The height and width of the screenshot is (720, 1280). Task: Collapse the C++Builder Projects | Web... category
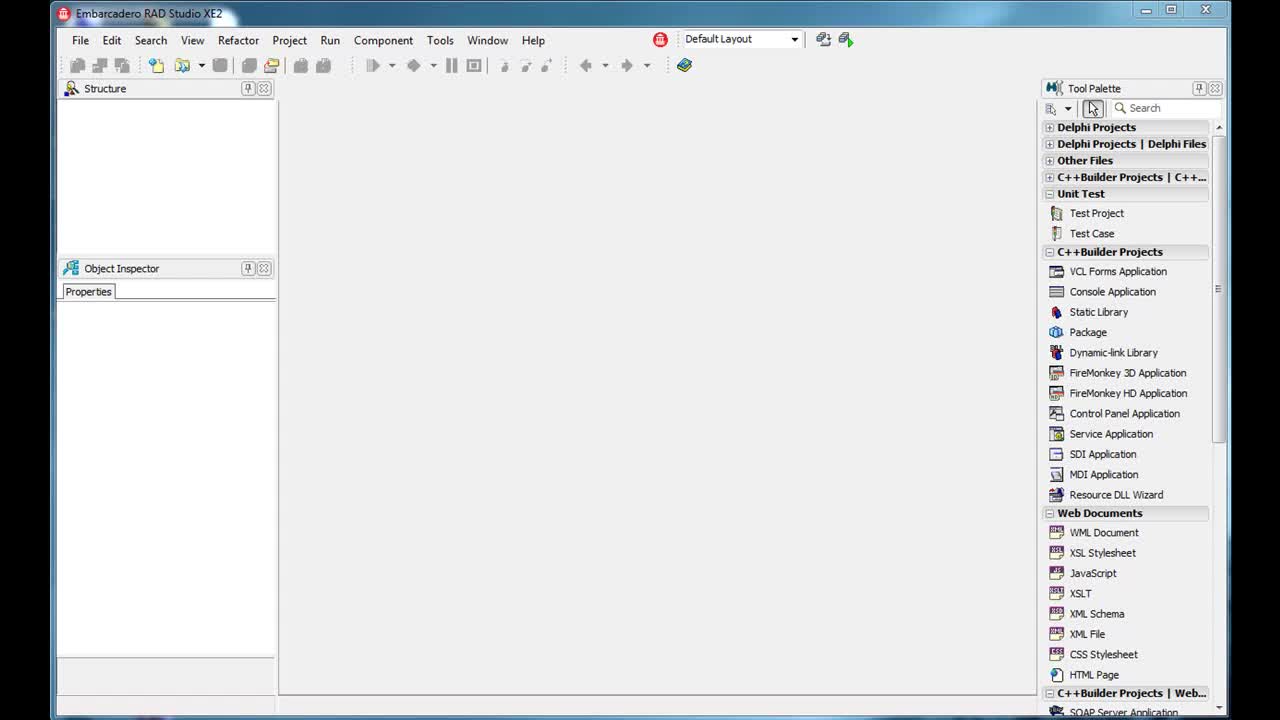1050,693
